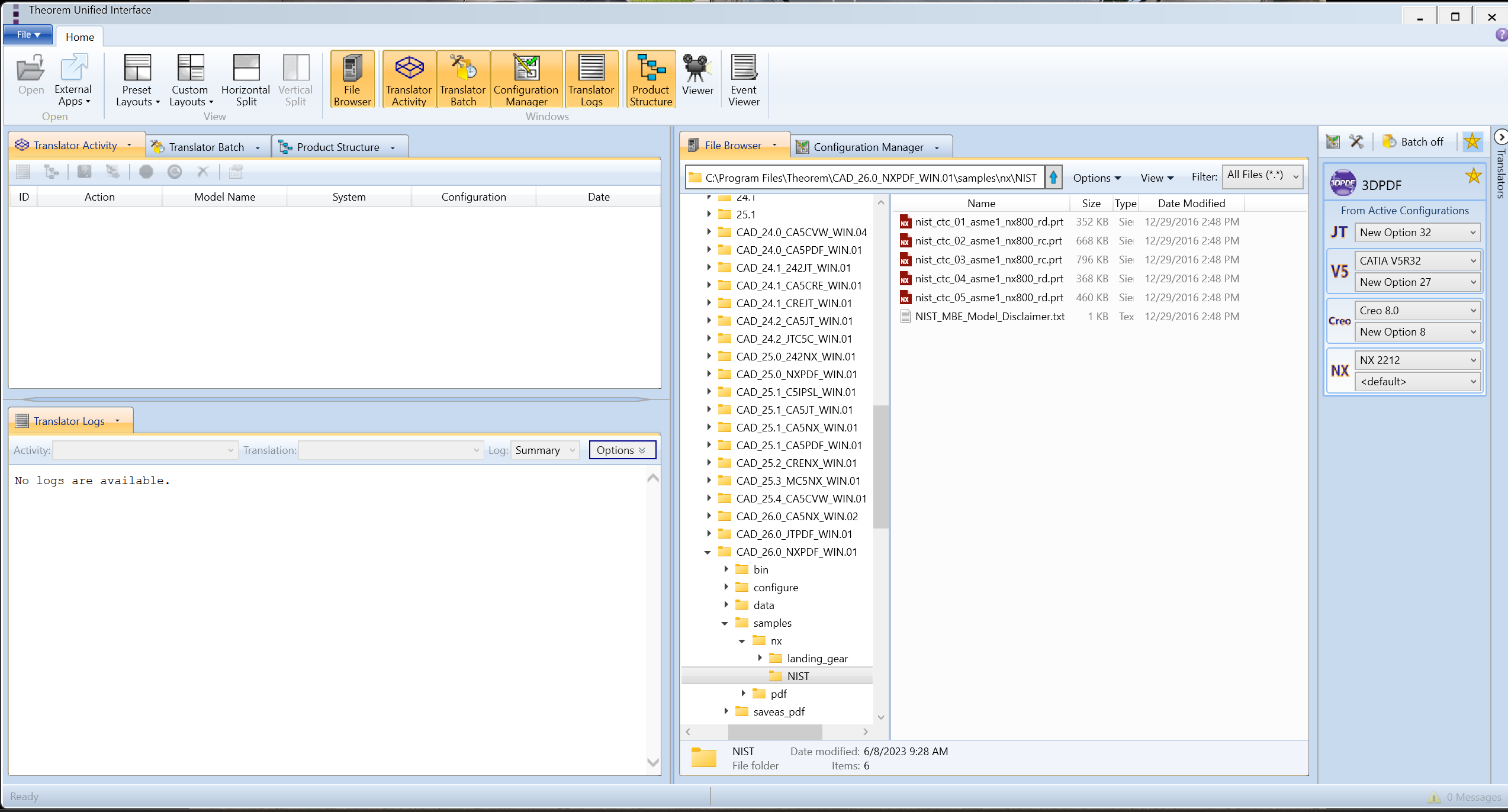Screen dimensions: 1508x812
Task: Open File Browser View menu
Action: 1157,178
